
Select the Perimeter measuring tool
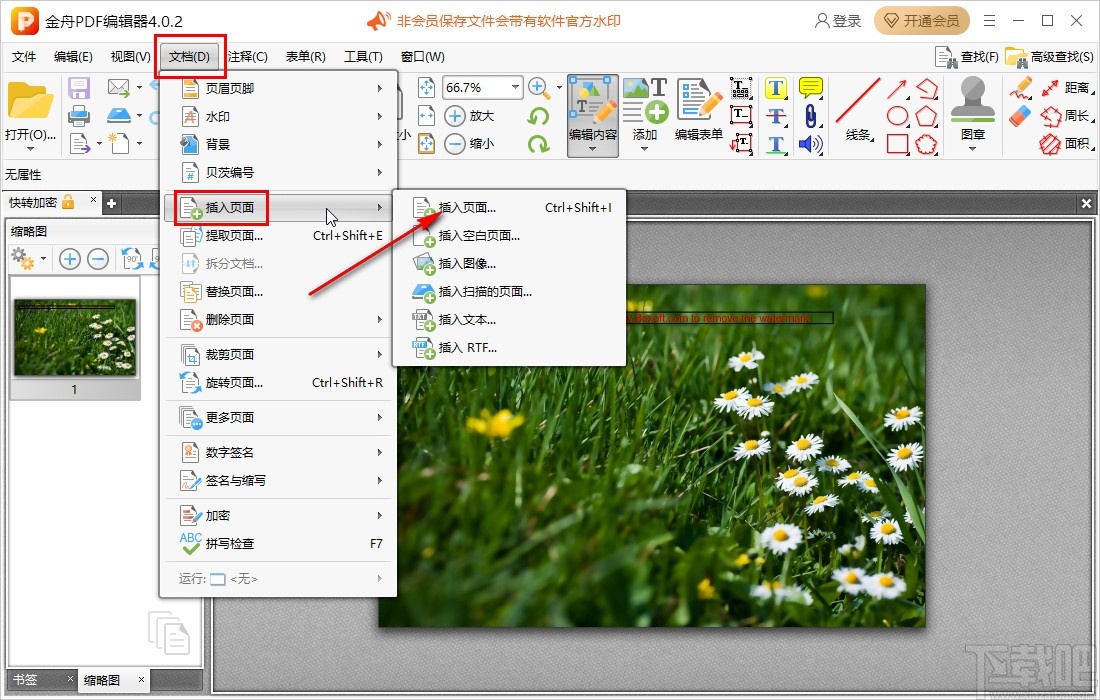(x=1067, y=116)
